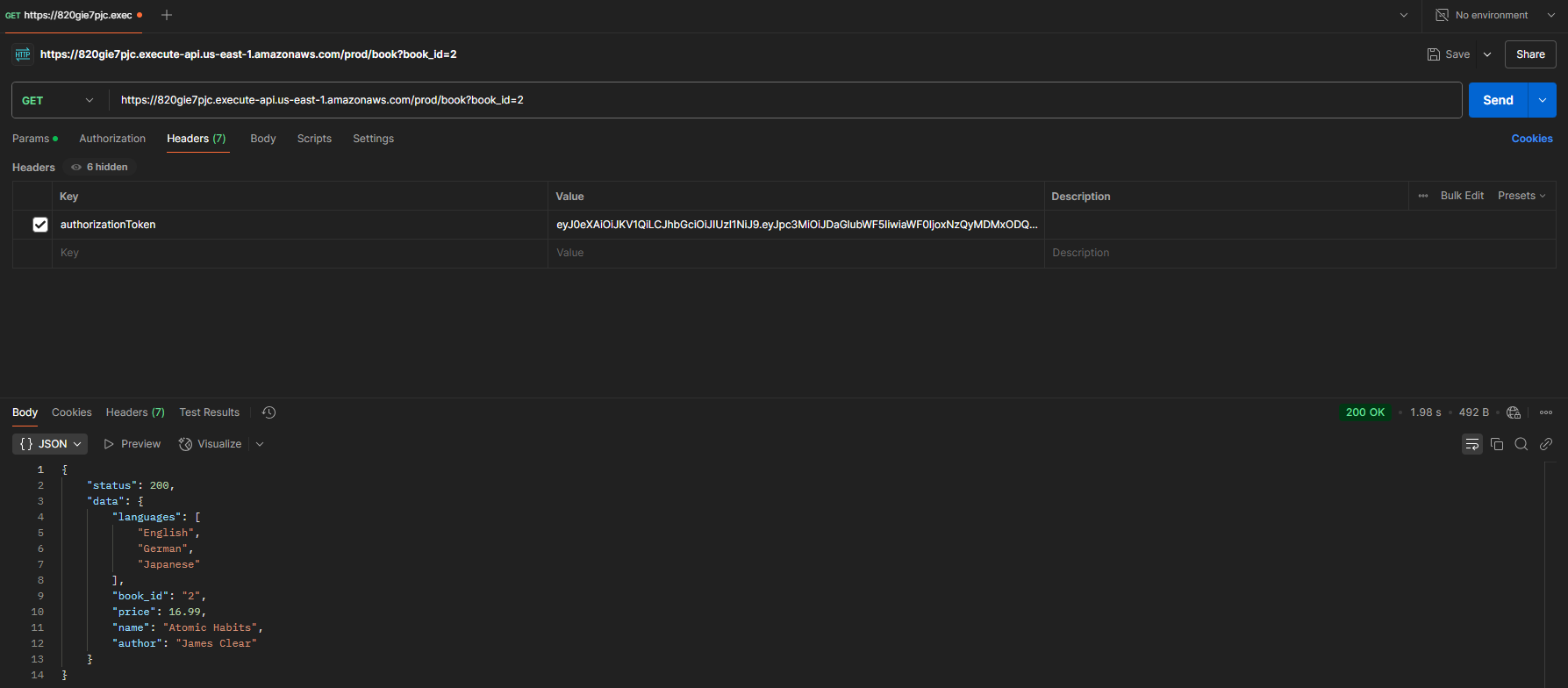Screen dimensions: 1568x688
Task: Click the price value 16.99
Action: [x=184, y=612]
